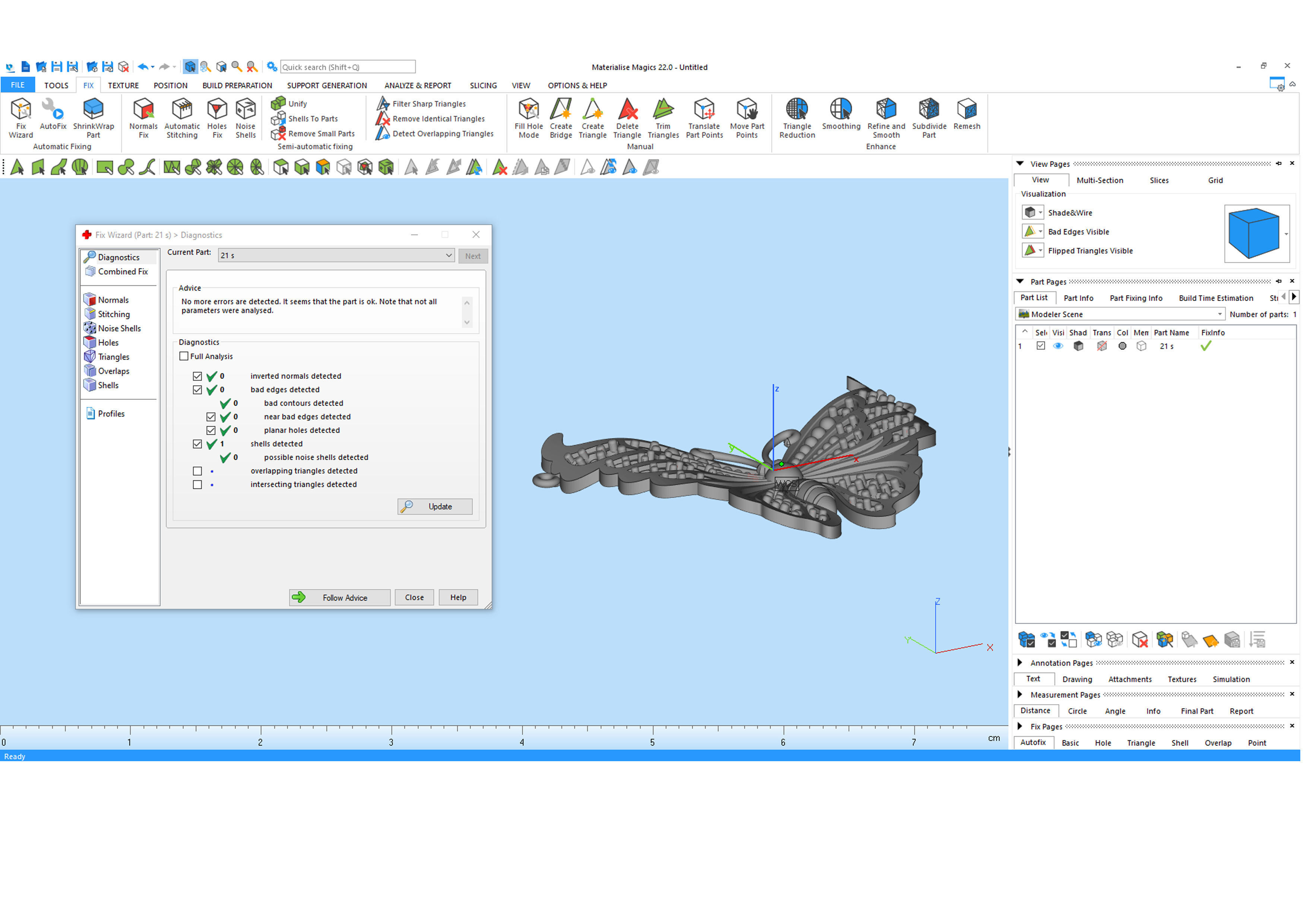
Task: Select the Holes Fix tool
Action: click(217, 118)
